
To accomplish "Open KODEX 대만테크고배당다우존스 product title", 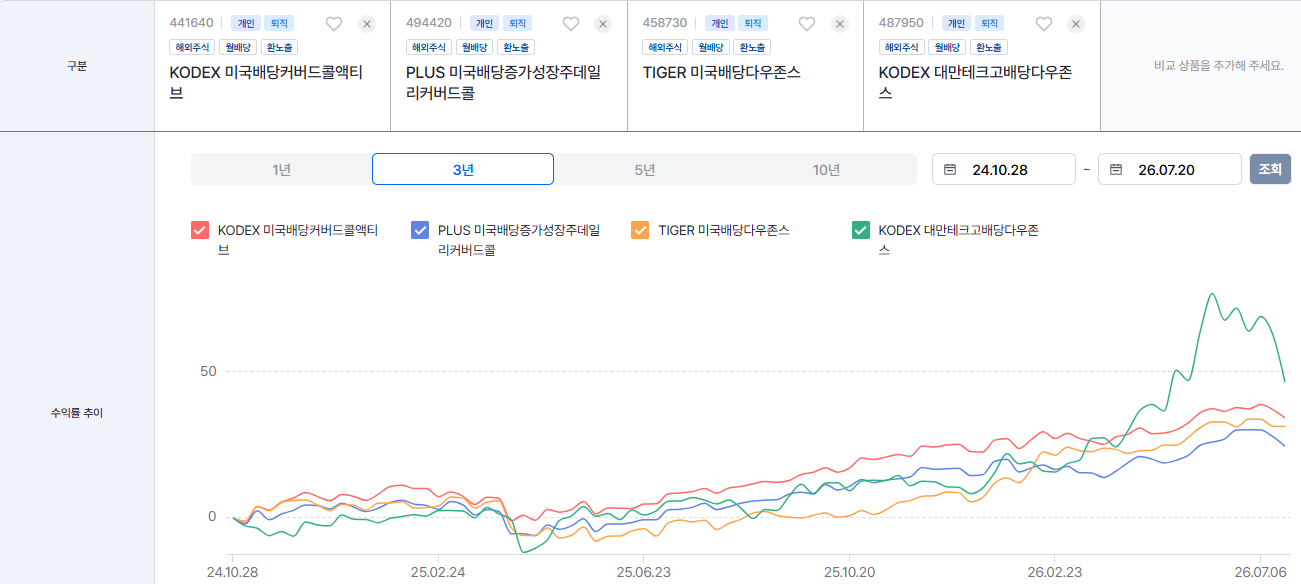I will 975,83.
